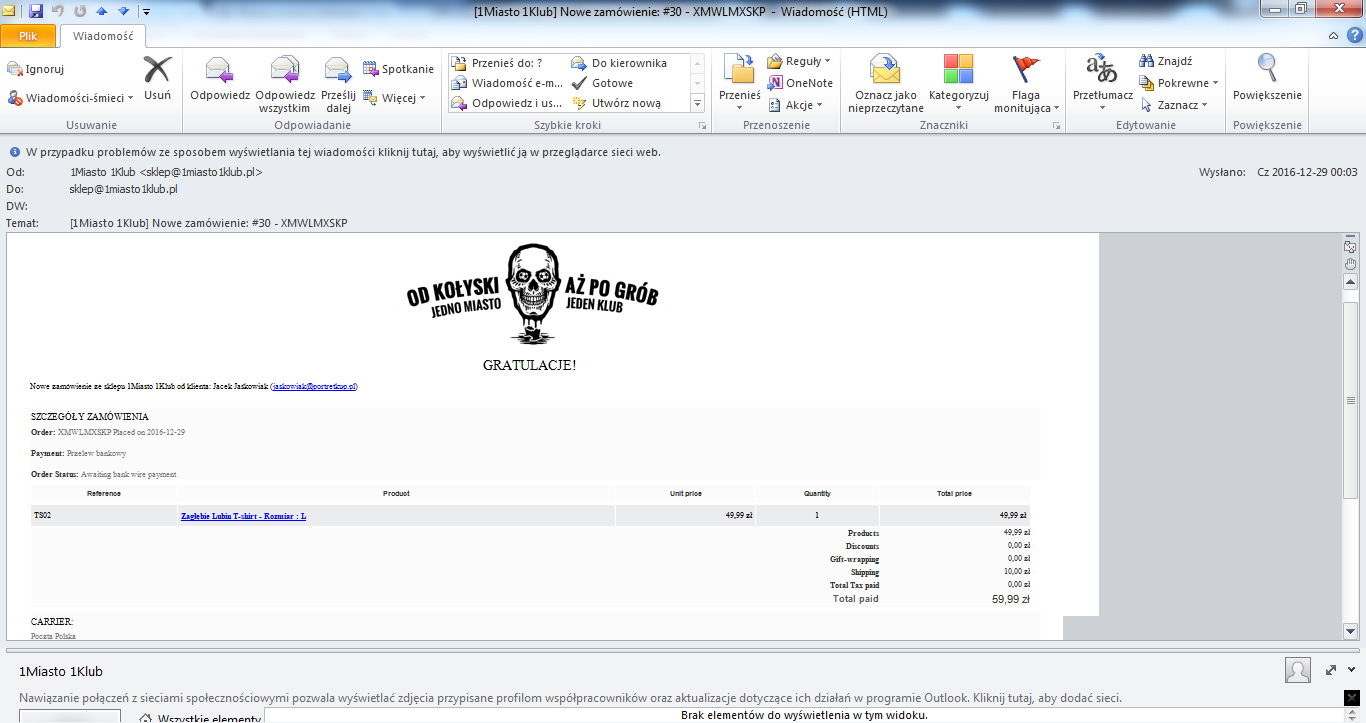
Task: Open the Szybkie kroki dialog launcher
Action: [702, 126]
